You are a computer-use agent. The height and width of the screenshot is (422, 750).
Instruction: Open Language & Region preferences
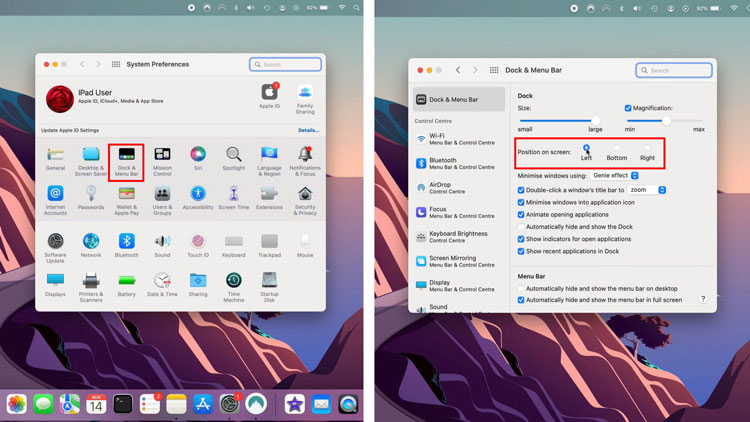[269, 154]
